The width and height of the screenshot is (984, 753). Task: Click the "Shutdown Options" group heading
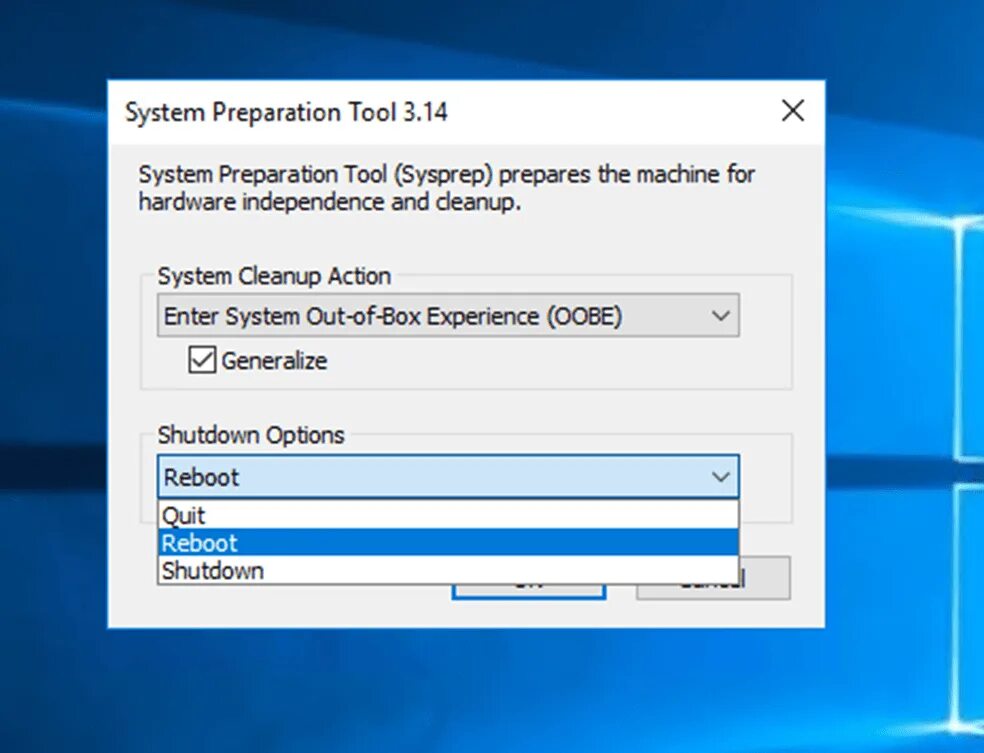point(251,436)
